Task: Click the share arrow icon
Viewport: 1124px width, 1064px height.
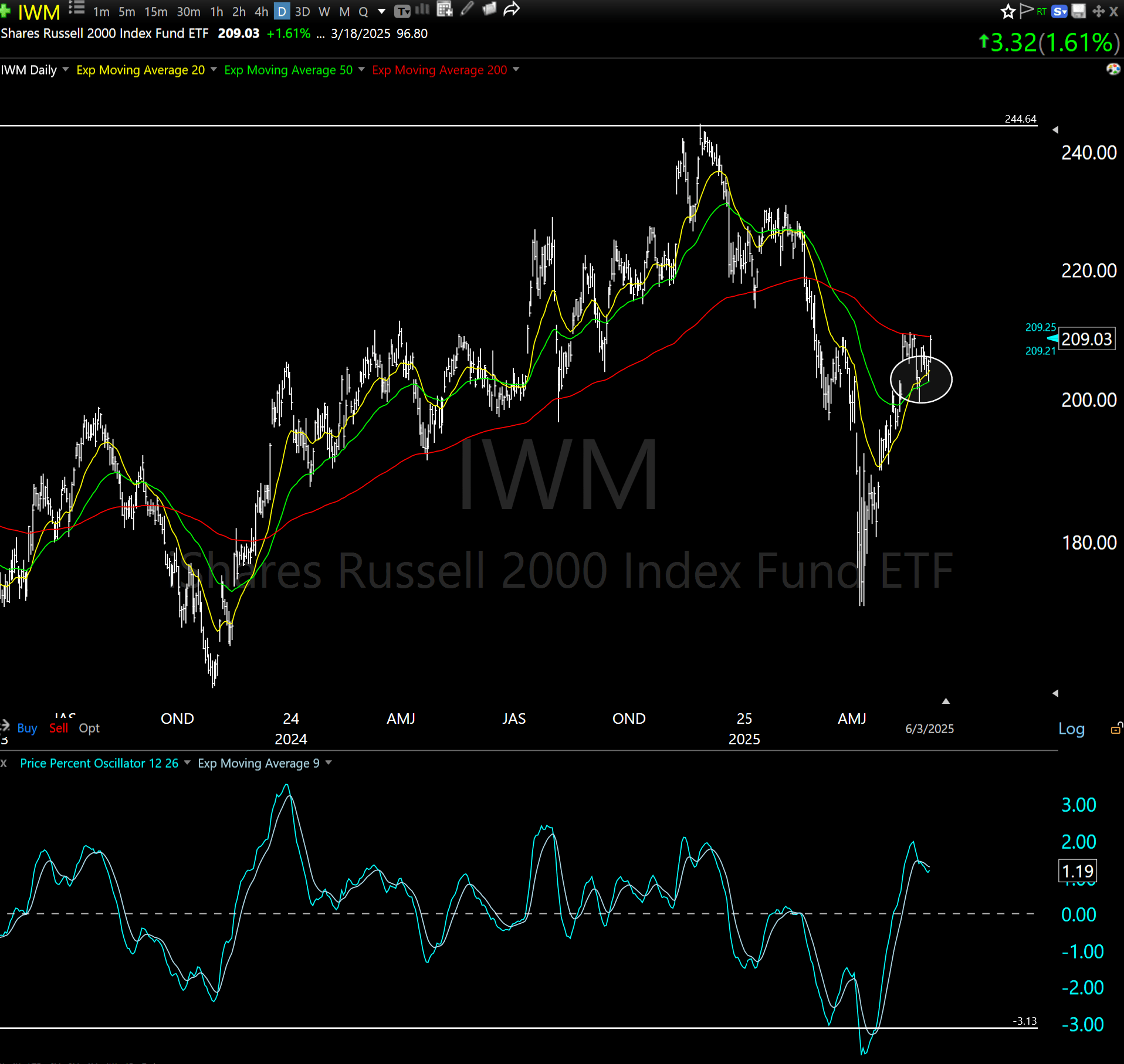Action: coord(512,9)
